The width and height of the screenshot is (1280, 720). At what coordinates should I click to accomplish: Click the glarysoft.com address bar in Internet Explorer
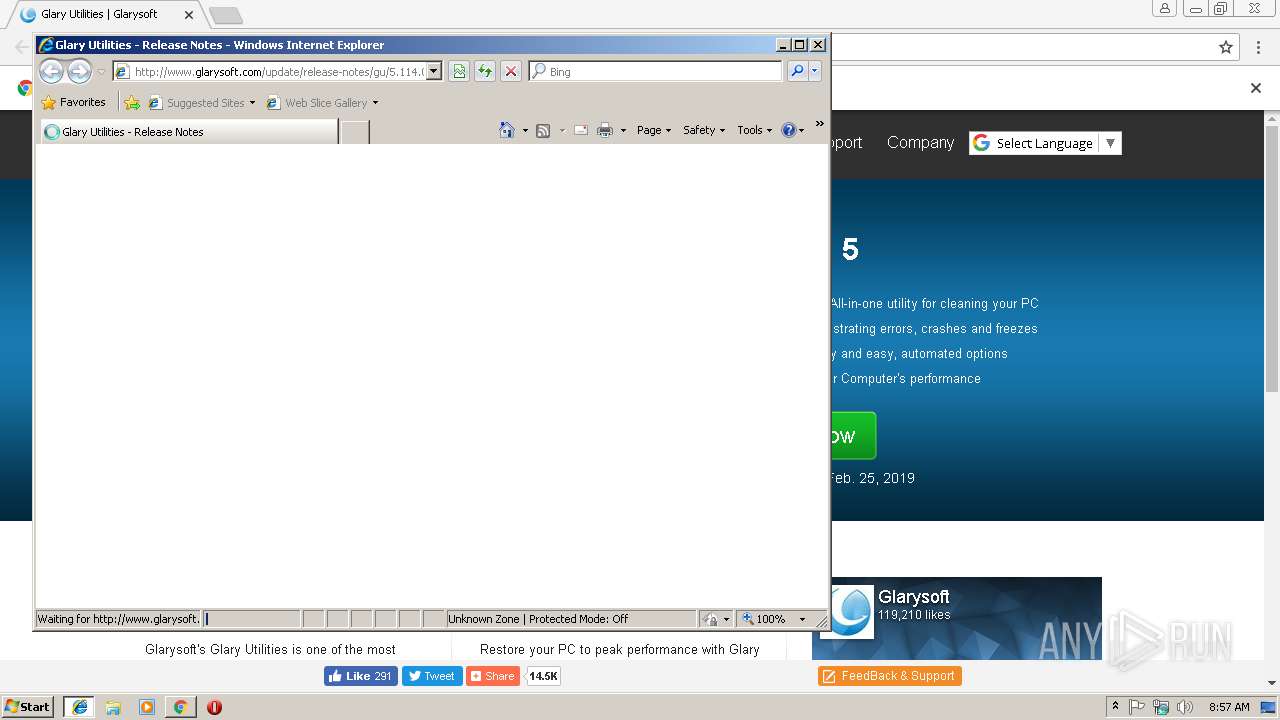269,72
